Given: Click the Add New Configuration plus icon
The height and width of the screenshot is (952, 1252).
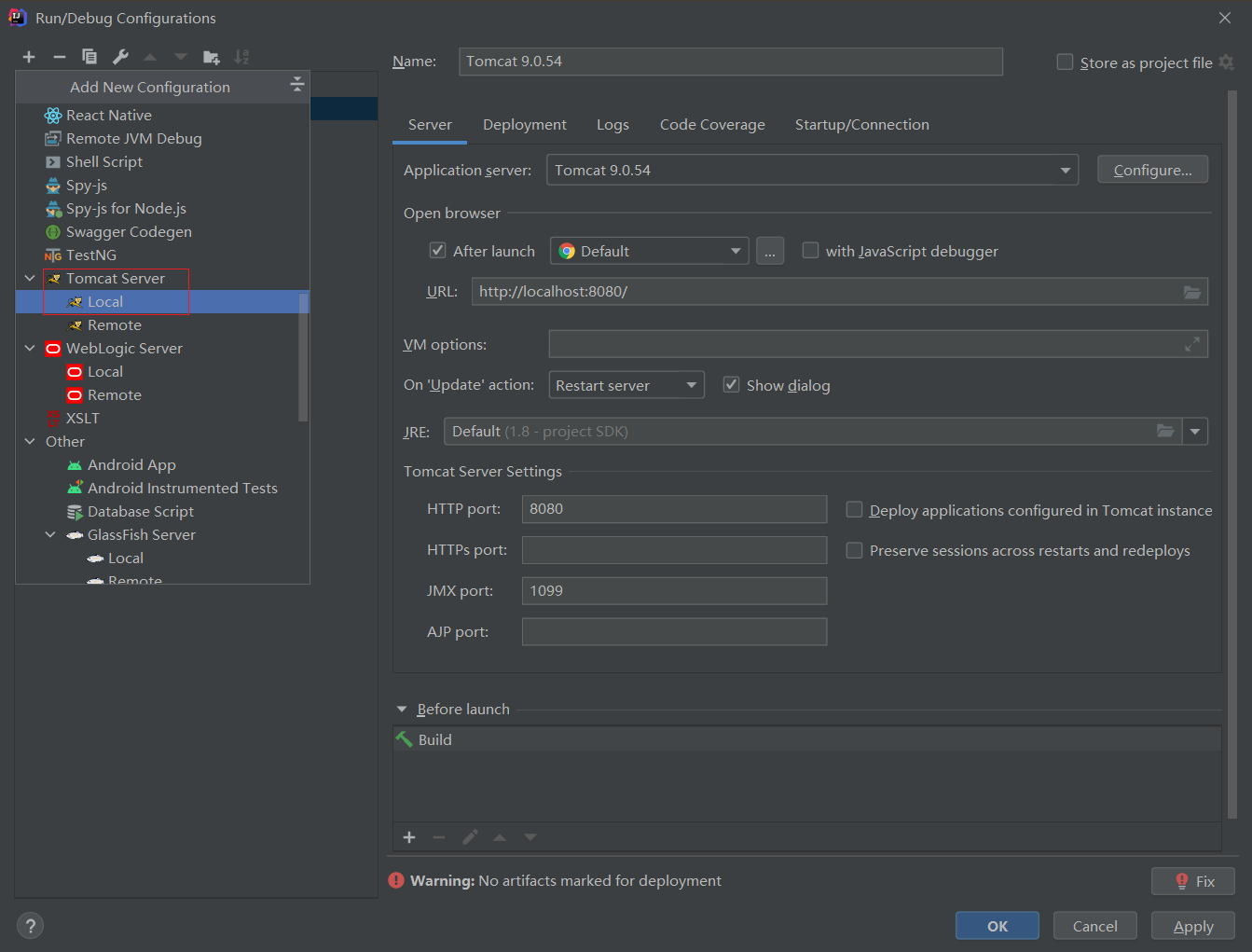Looking at the screenshot, I should (x=29, y=57).
